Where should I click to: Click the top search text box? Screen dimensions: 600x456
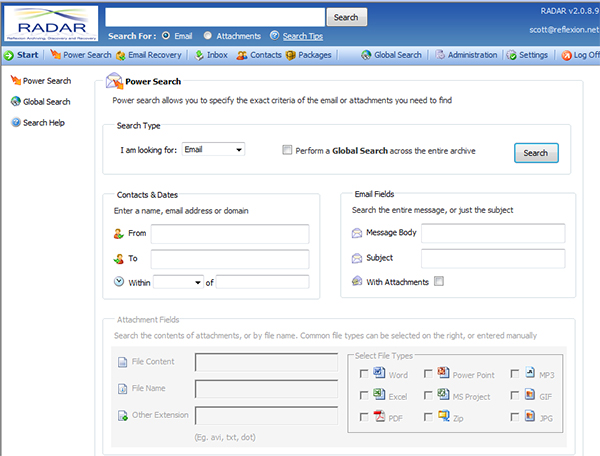coord(215,17)
